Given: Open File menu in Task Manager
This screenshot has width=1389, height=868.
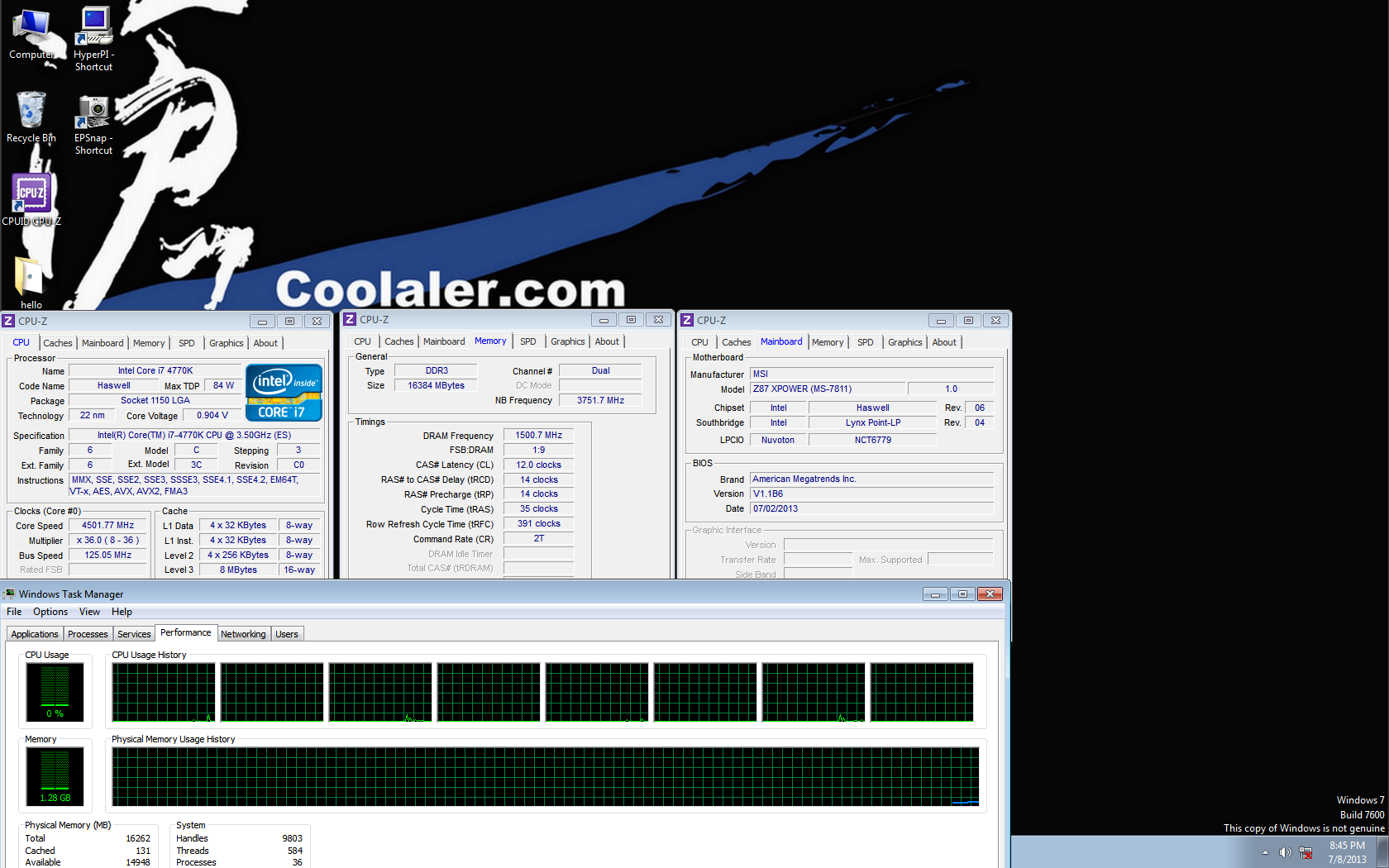Looking at the screenshot, I should [x=14, y=612].
